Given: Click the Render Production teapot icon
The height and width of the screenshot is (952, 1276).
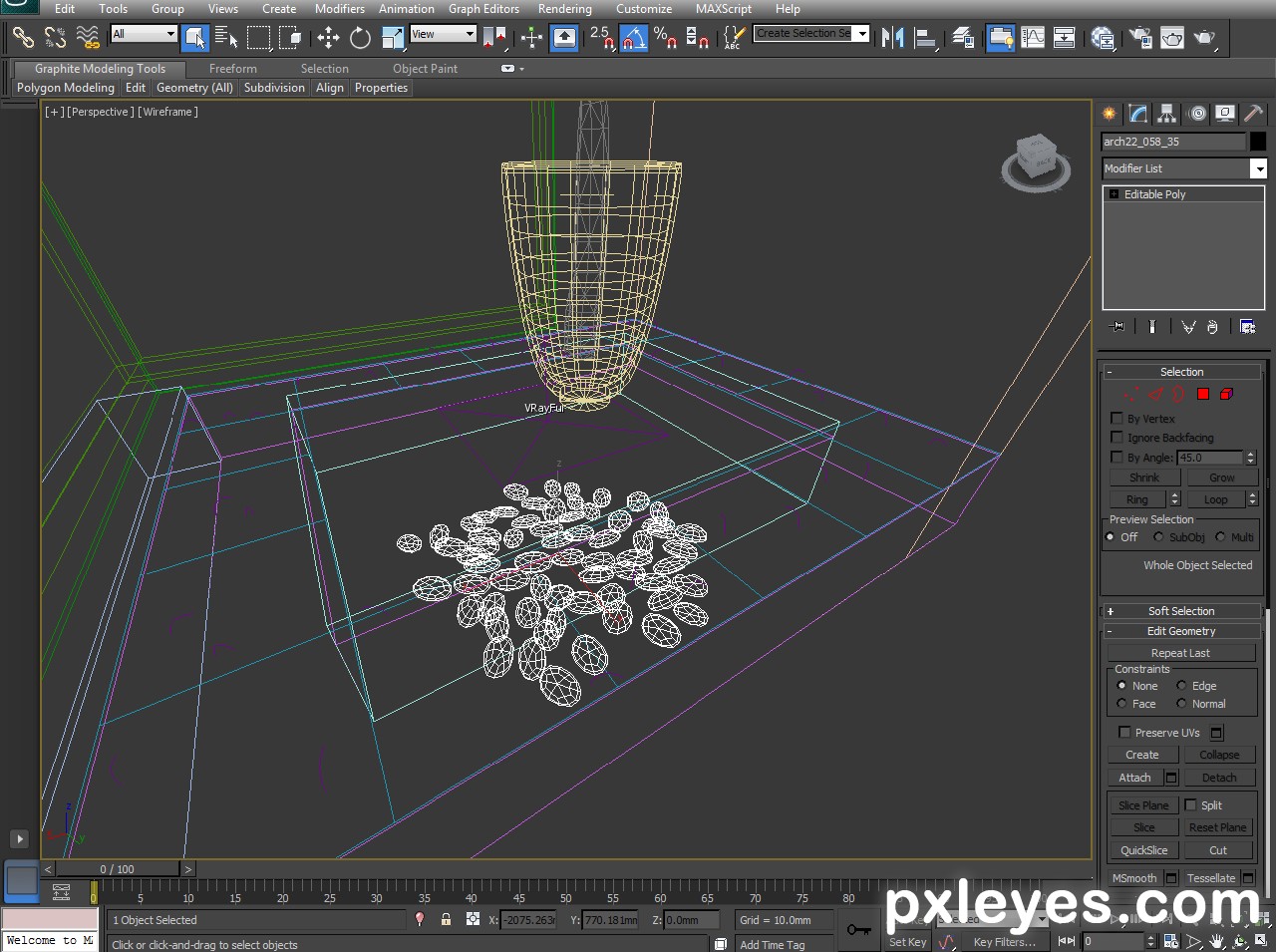Looking at the screenshot, I should click(1205, 38).
